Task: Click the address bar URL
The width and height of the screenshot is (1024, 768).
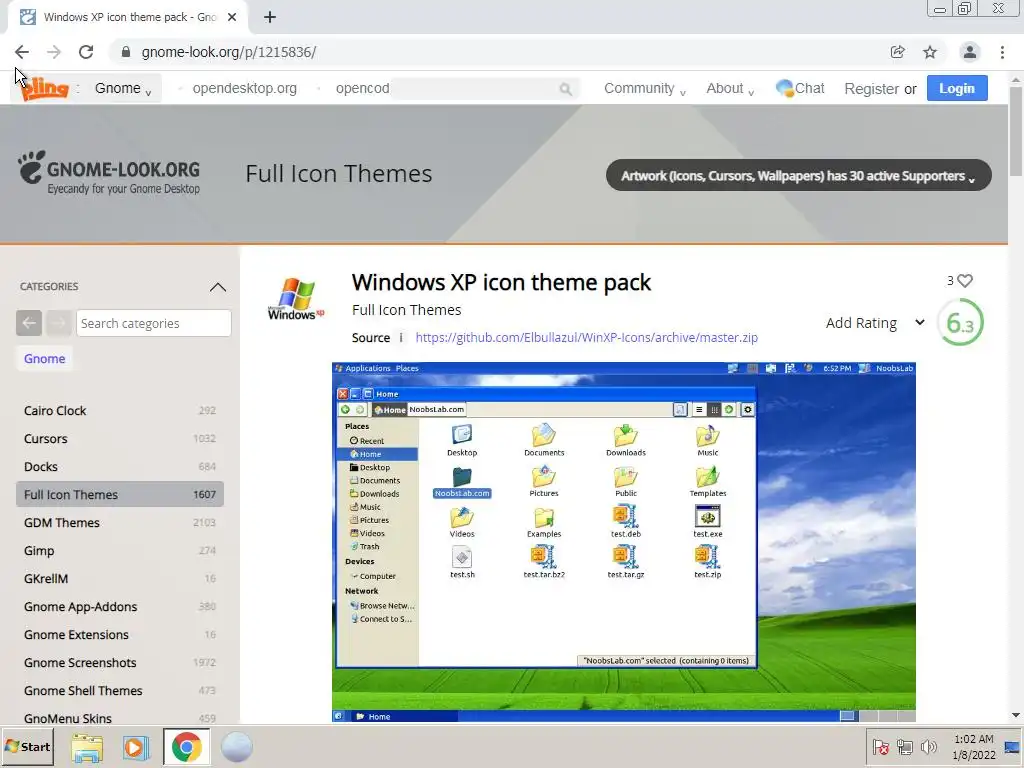Action: pos(229,52)
